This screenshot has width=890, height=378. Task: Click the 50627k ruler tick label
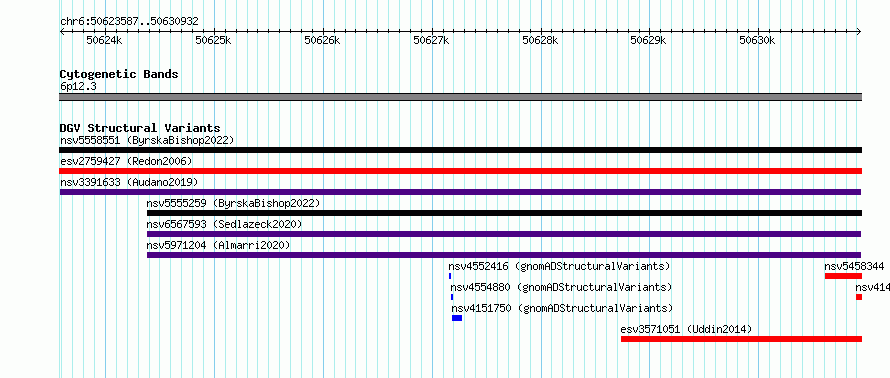coord(431,41)
